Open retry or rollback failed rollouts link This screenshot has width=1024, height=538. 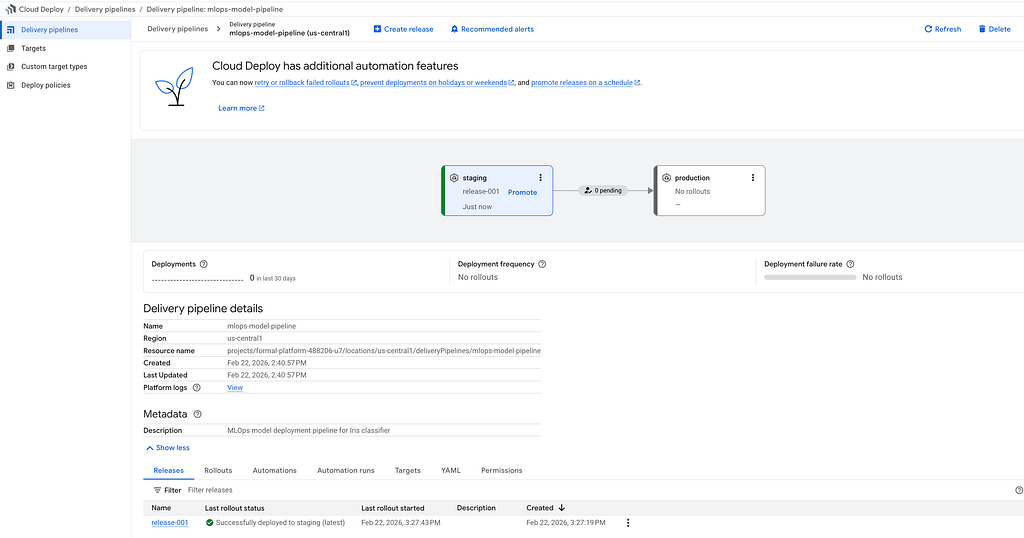coord(306,83)
